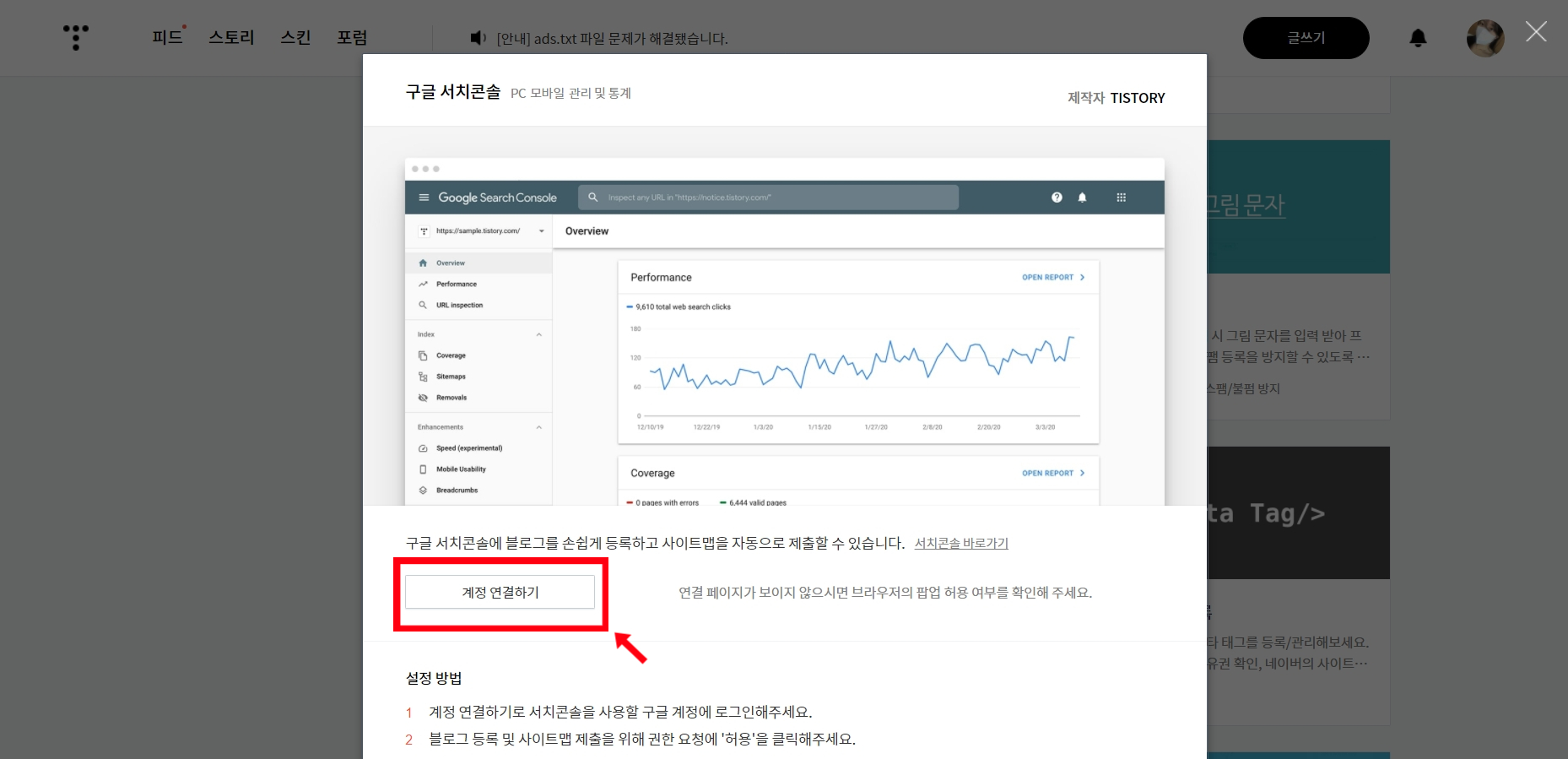This screenshot has height=759, width=1568.
Task: Click the 글쓰기 button
Action: coord(1306,38)
